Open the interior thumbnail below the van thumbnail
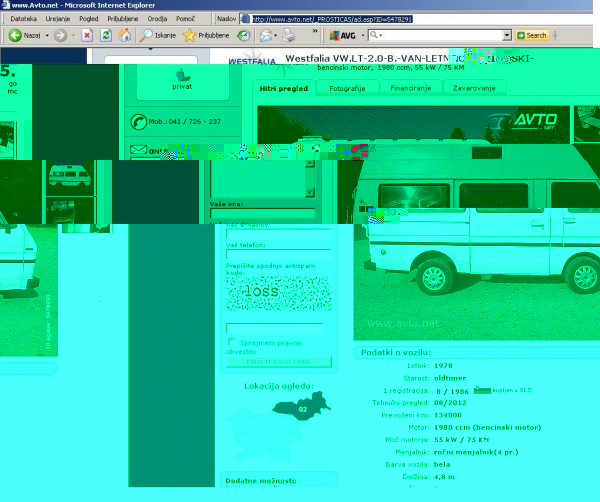Viewport: 600px width, 502px height. click(x=70, y=210)
